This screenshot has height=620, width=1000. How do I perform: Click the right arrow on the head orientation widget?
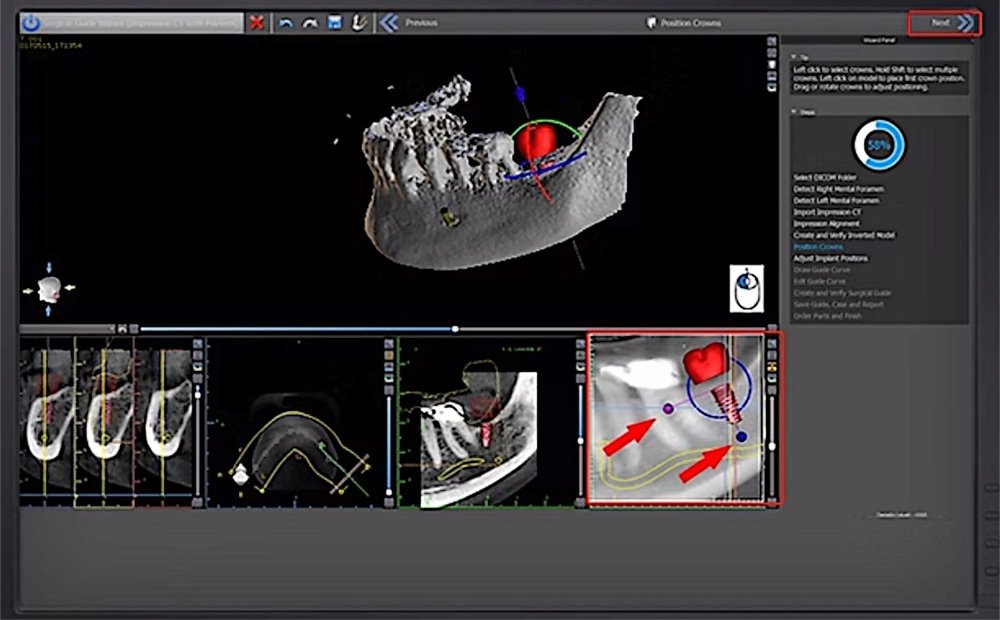coord(70,288)
